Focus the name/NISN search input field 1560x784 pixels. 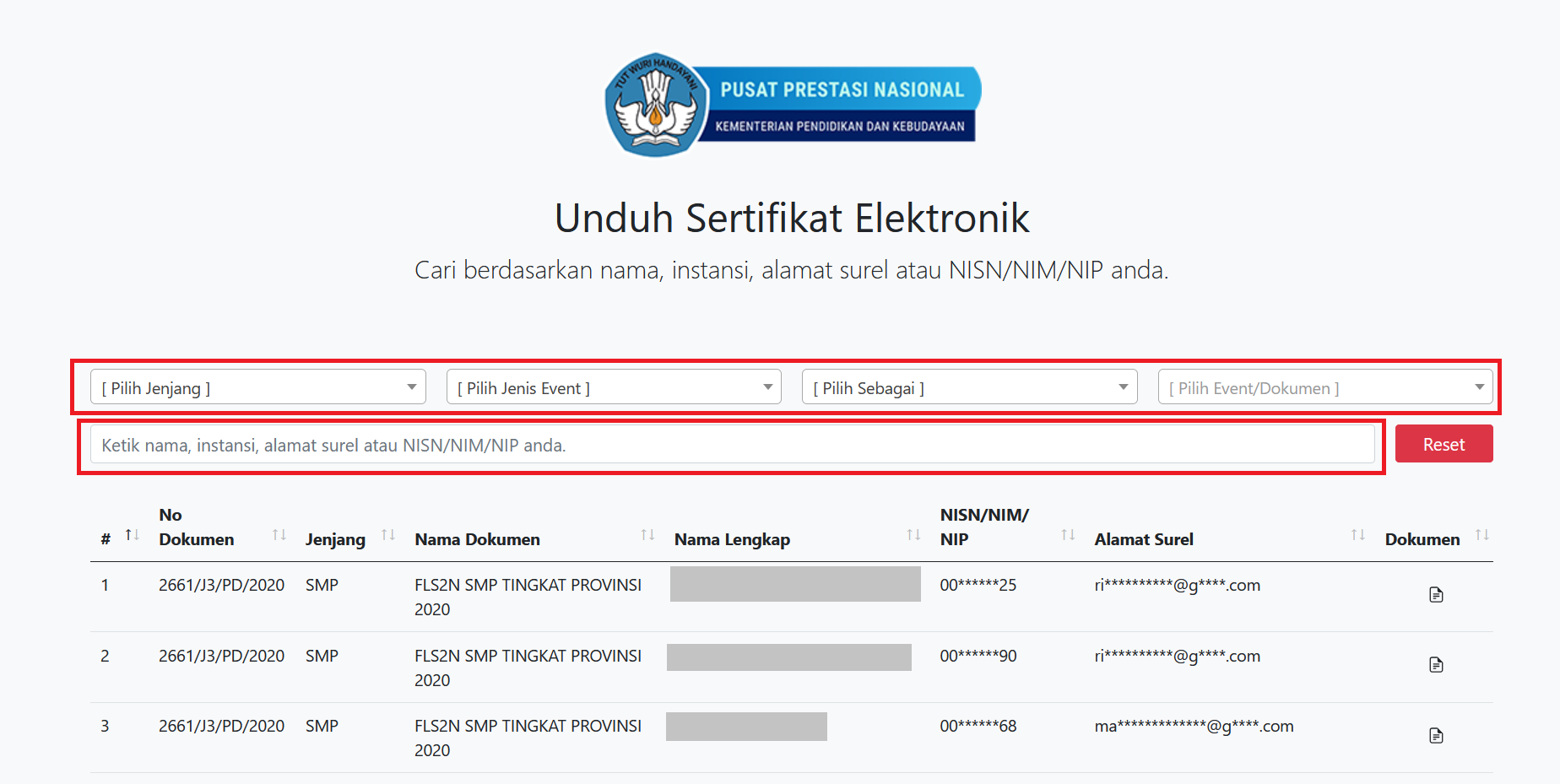point(732,445)
